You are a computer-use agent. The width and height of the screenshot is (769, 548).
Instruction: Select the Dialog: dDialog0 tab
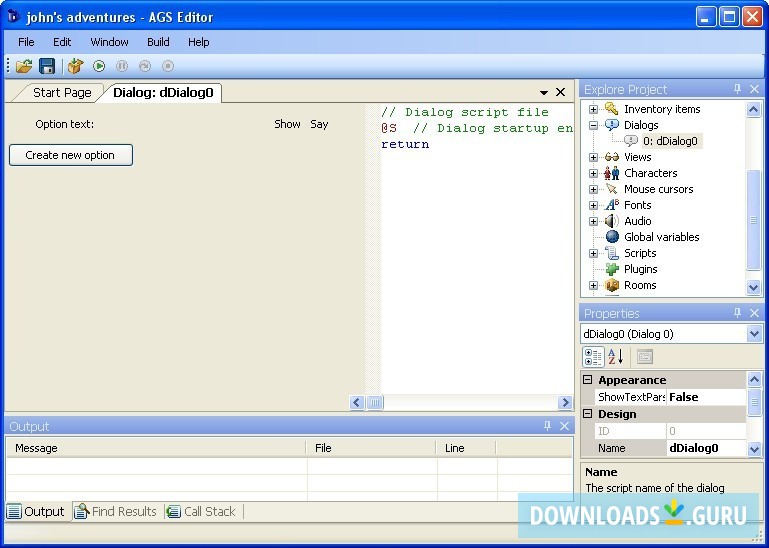pyautogui.click(x=163, y=93)
